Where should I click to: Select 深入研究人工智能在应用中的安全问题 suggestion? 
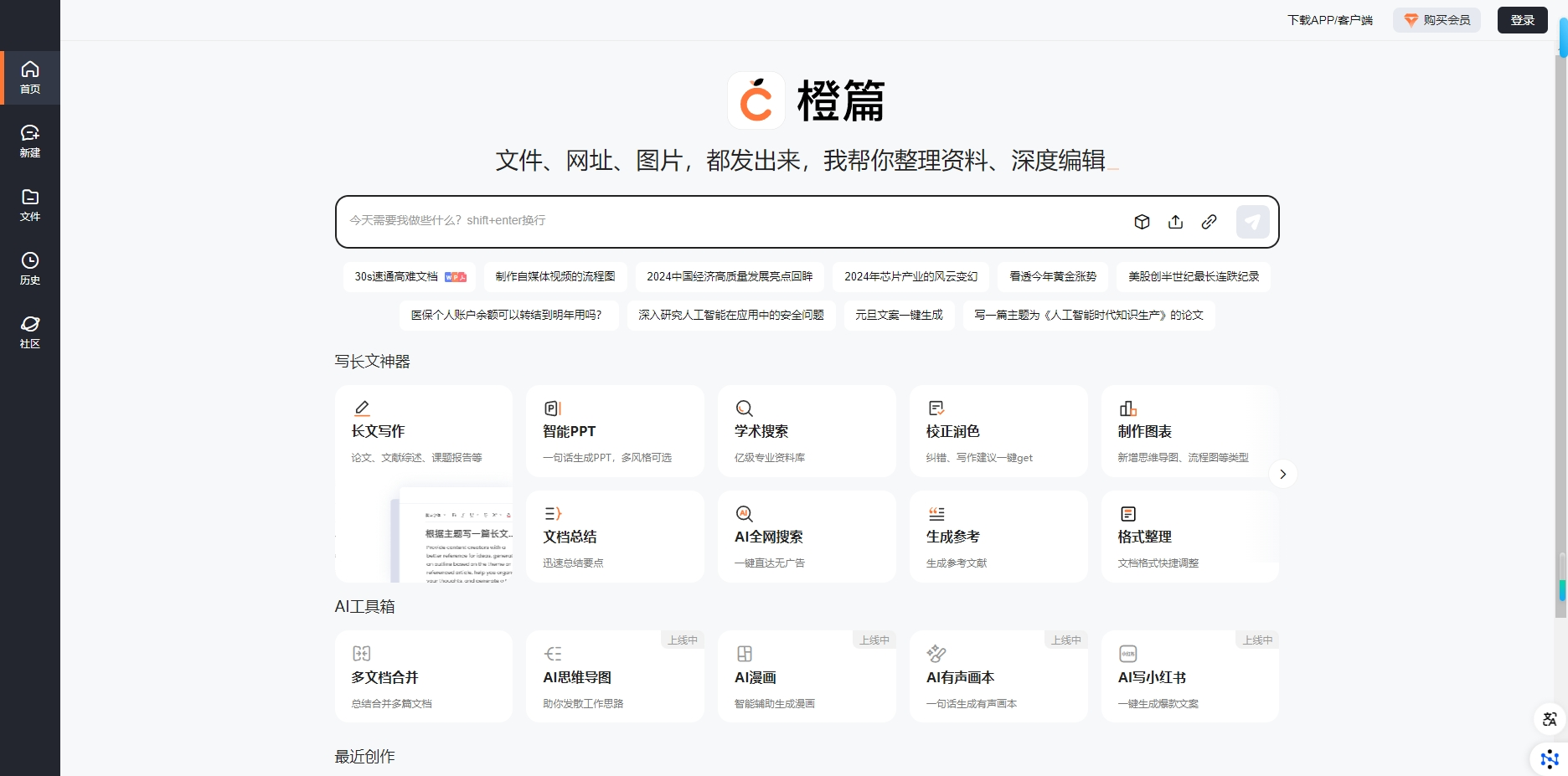click(731, 315)
